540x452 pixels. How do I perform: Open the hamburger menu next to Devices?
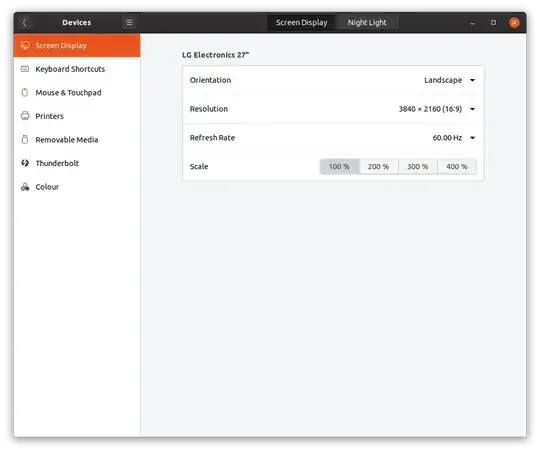129,23
